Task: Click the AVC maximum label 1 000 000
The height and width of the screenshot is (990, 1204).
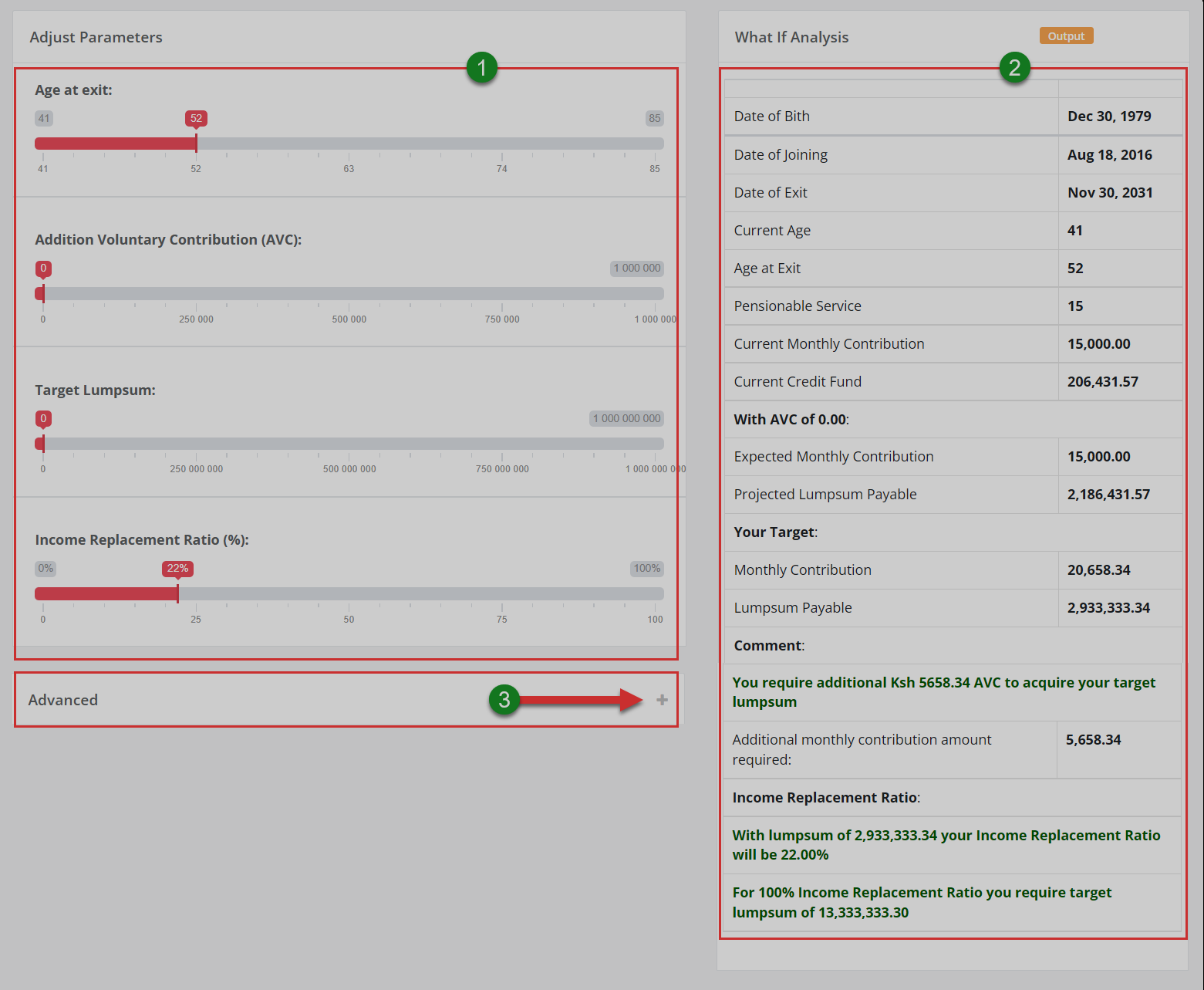Action: click(637, 269)
